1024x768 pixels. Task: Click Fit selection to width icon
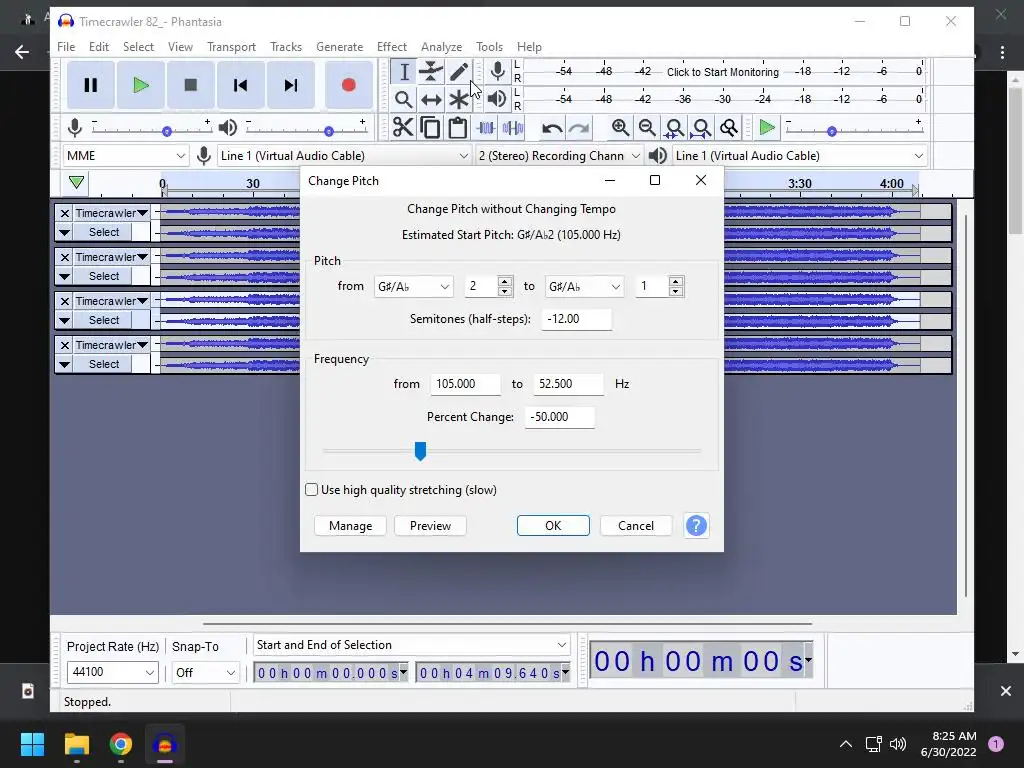pos(674,127)
